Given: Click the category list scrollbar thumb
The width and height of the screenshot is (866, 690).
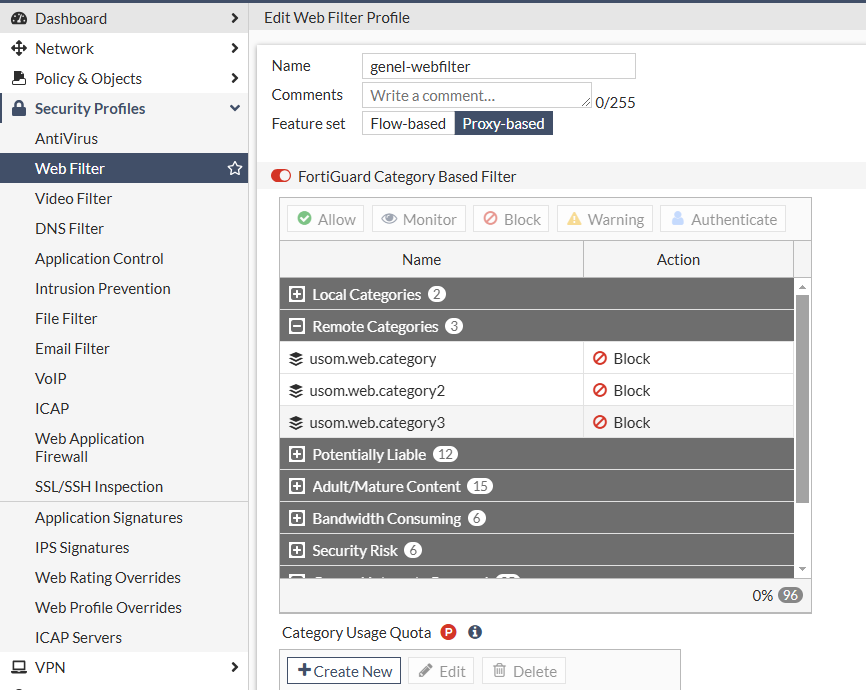Looking at the screenshot, I should click(802, 399).
